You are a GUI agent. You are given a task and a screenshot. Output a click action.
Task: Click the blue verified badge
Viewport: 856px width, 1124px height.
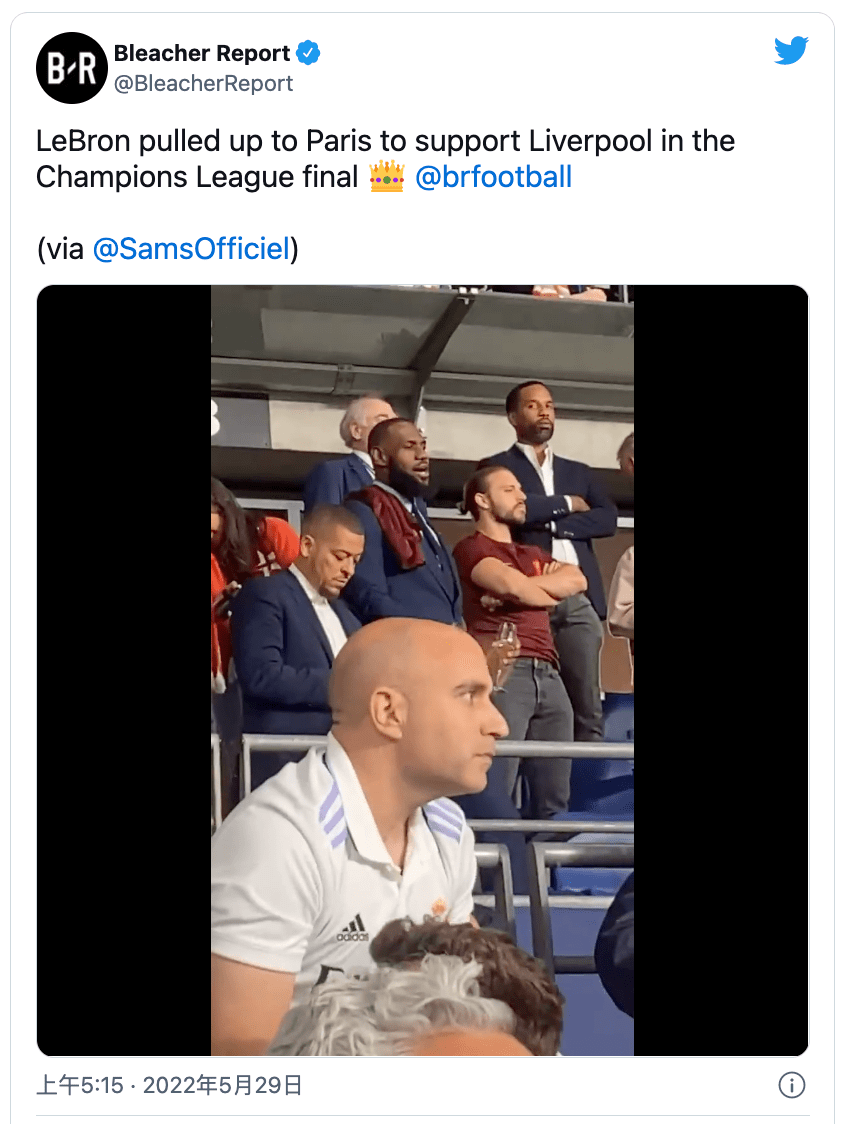point(308,53)
